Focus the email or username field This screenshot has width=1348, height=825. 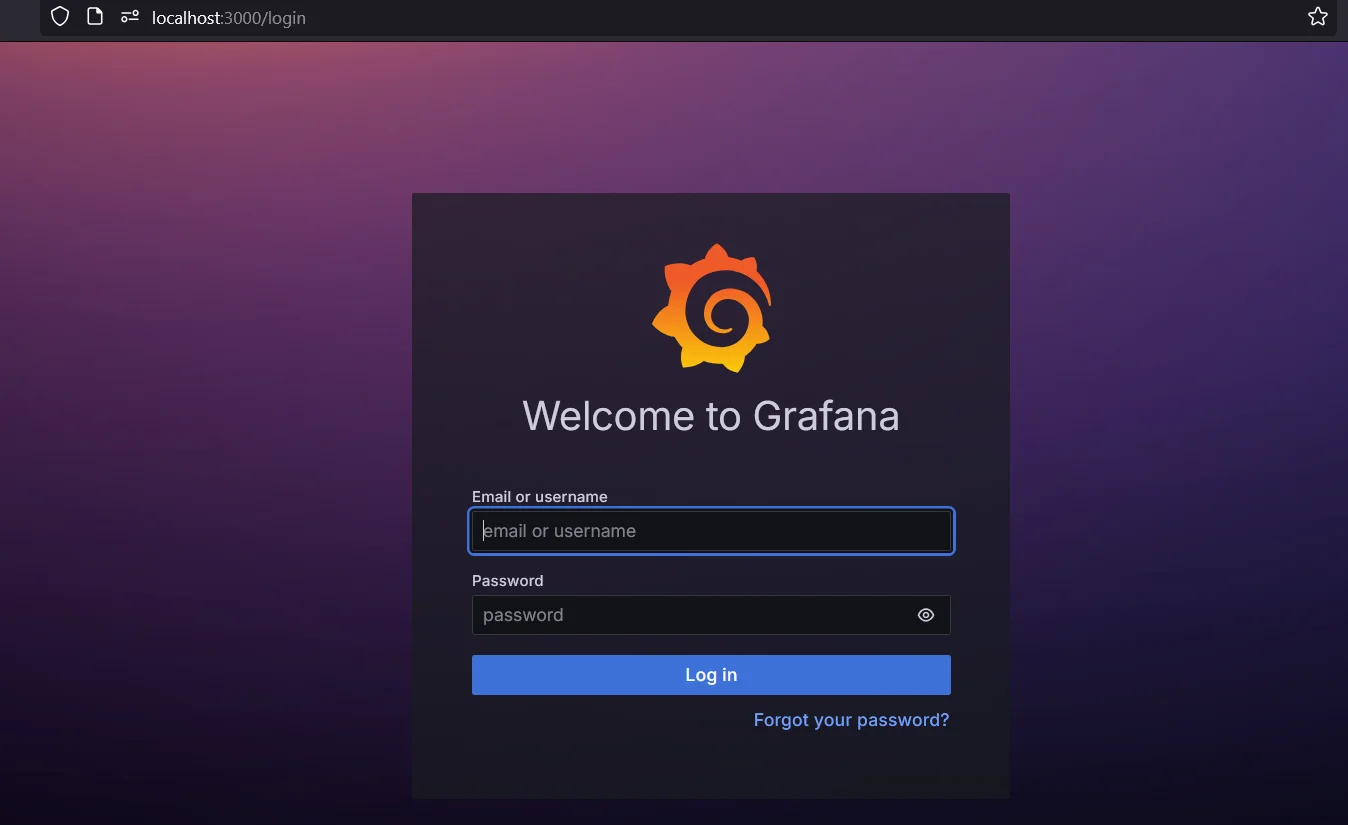[x=711, y=531]
